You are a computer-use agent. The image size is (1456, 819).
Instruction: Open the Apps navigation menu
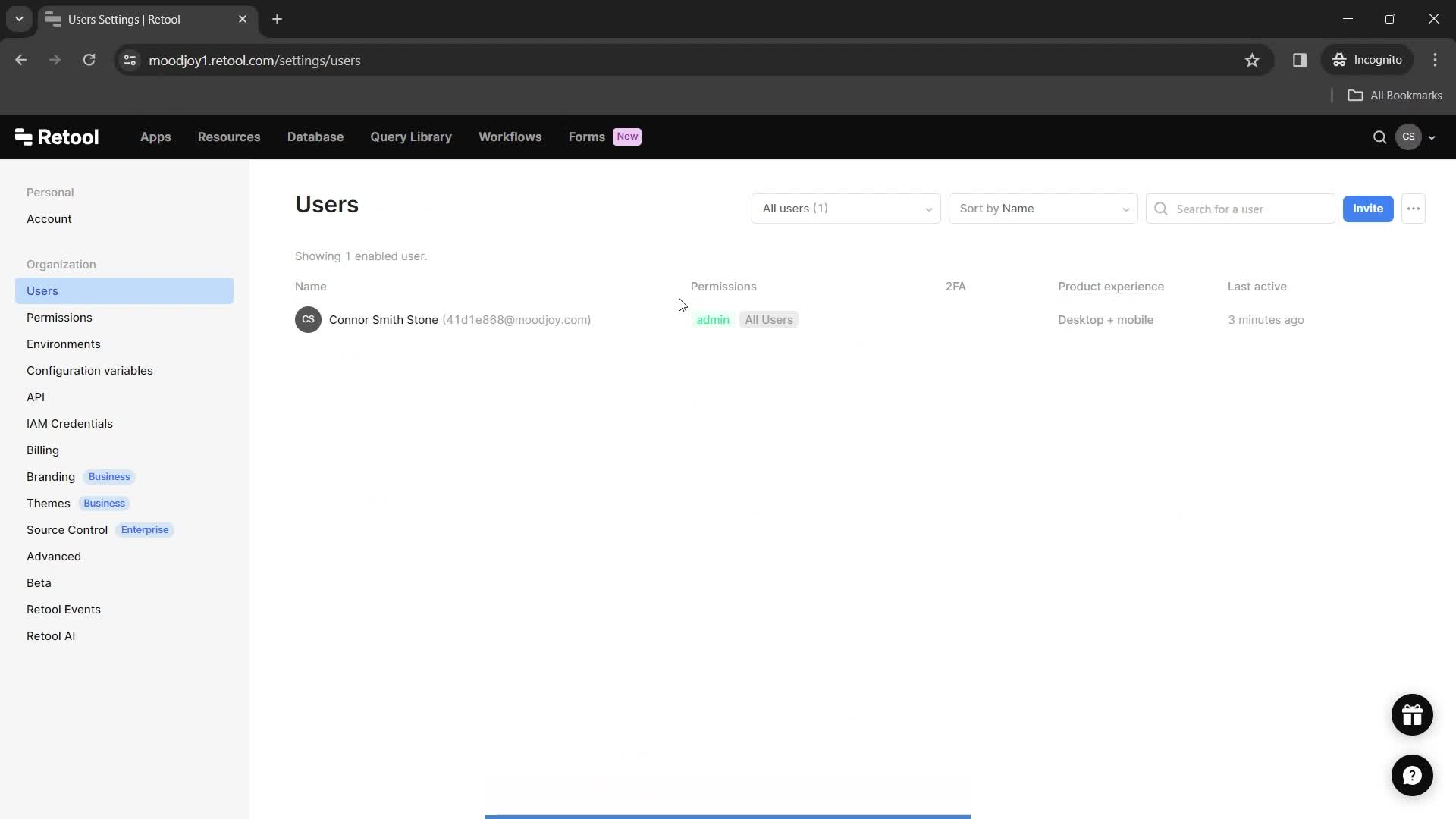pos(156,136)
